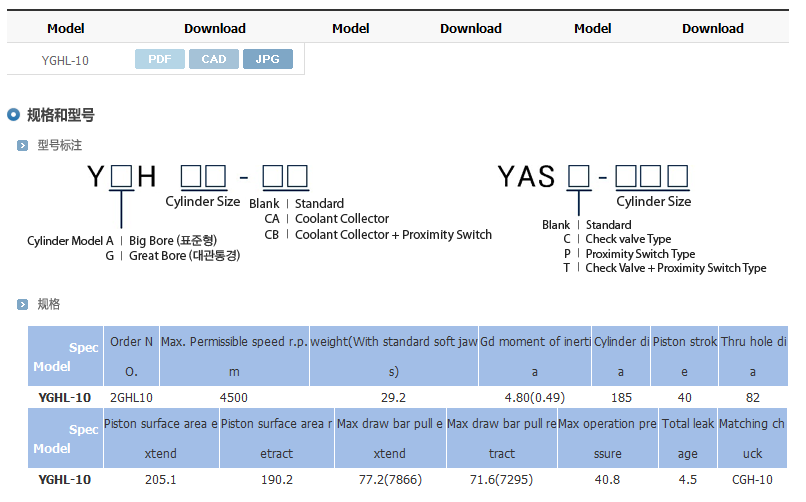806x502 pixels.
Task: Click the PDF download button
Action: point(160,59)
